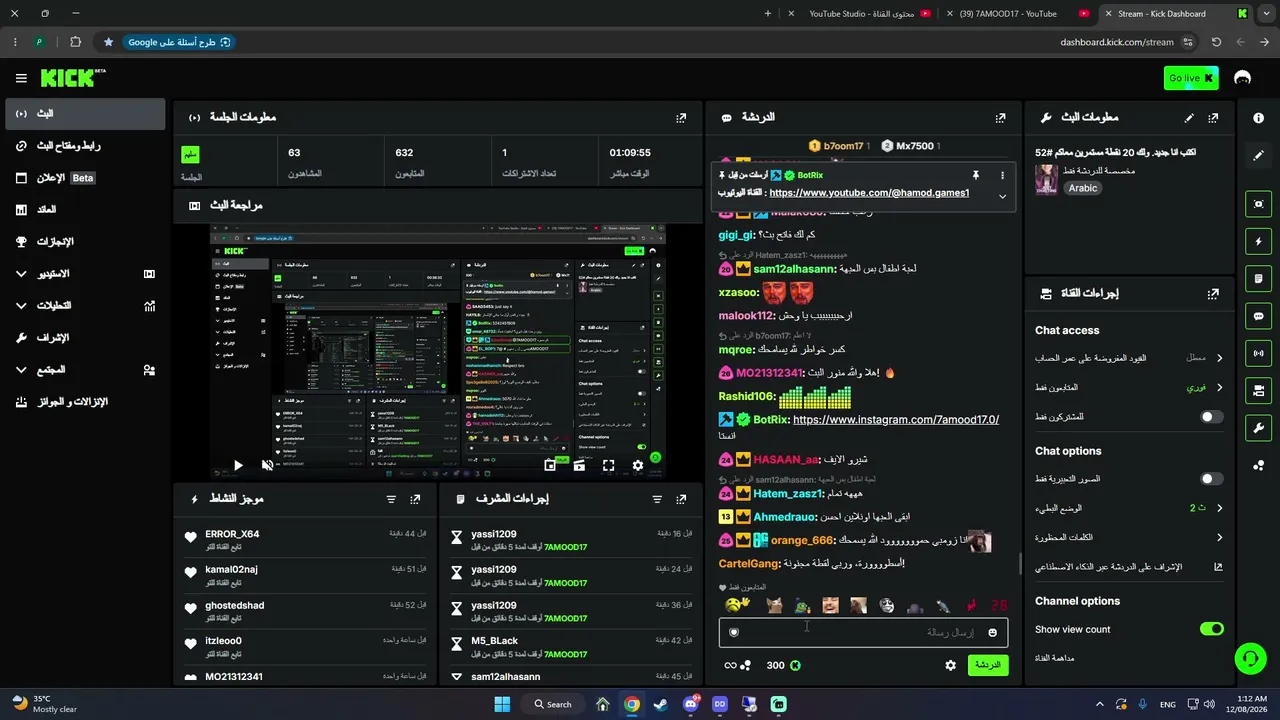Screen dimensions: 1280x720
Task: Toggle the wrench stream info widget in the right sidebar
Action: 1259,428
